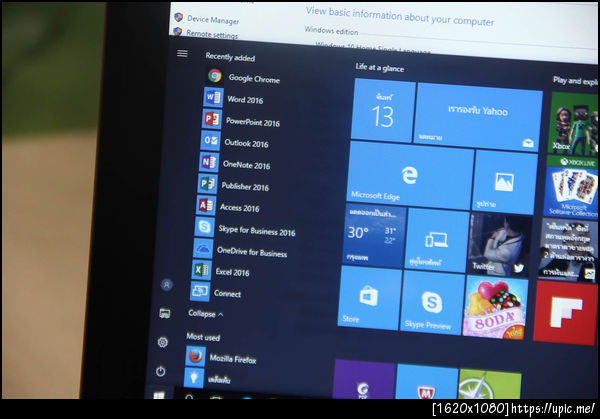Click the 'Life at a glance' group header
Viewport: 600px width, 419px height.
click(380, 67)
